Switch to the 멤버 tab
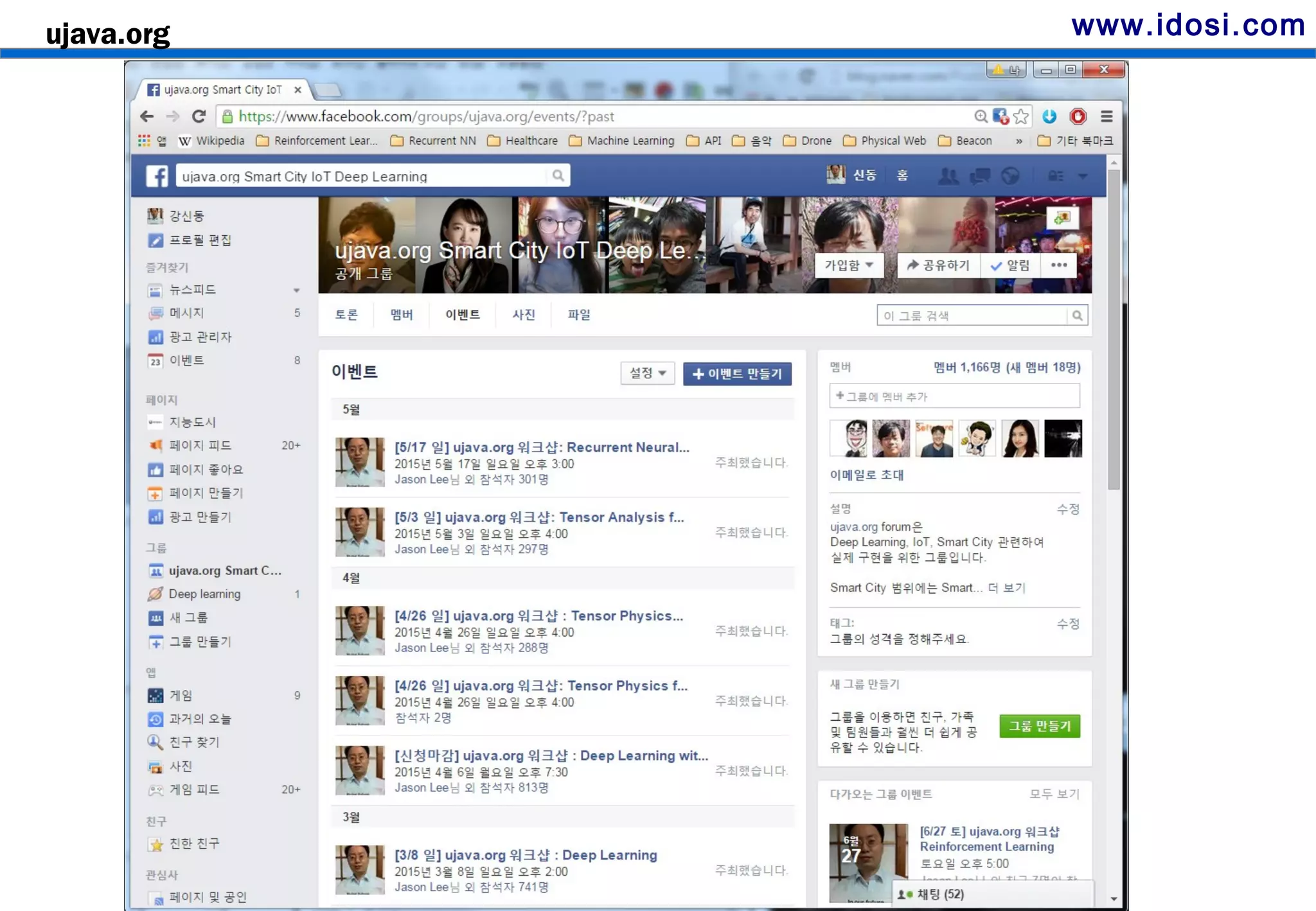Image resolution: width=1316 pixels, height=911 pixels. (x=402, y=315)
